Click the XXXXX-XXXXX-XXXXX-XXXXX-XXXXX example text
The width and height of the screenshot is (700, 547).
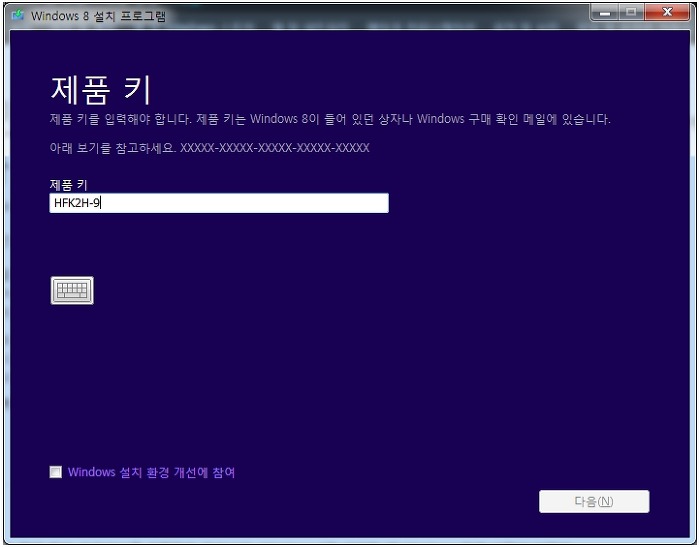[x=275, y=148]
